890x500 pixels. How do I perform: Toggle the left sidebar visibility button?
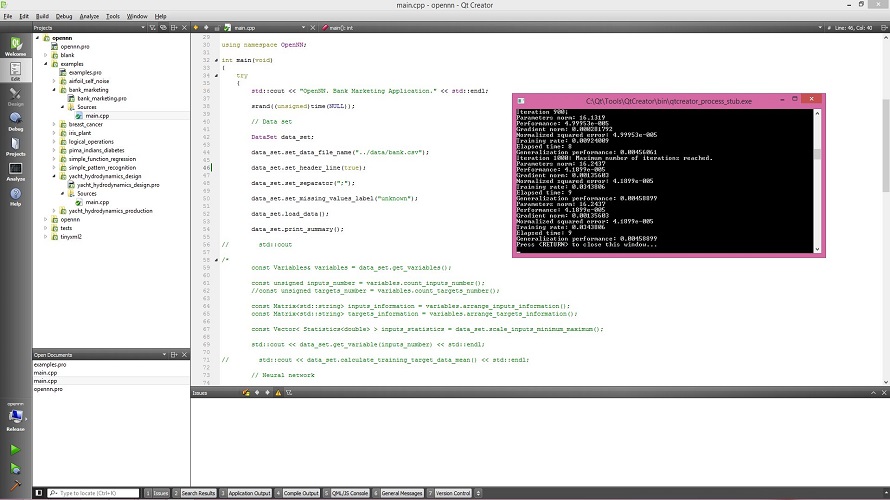pyautogui.click(x=39, y=493)
